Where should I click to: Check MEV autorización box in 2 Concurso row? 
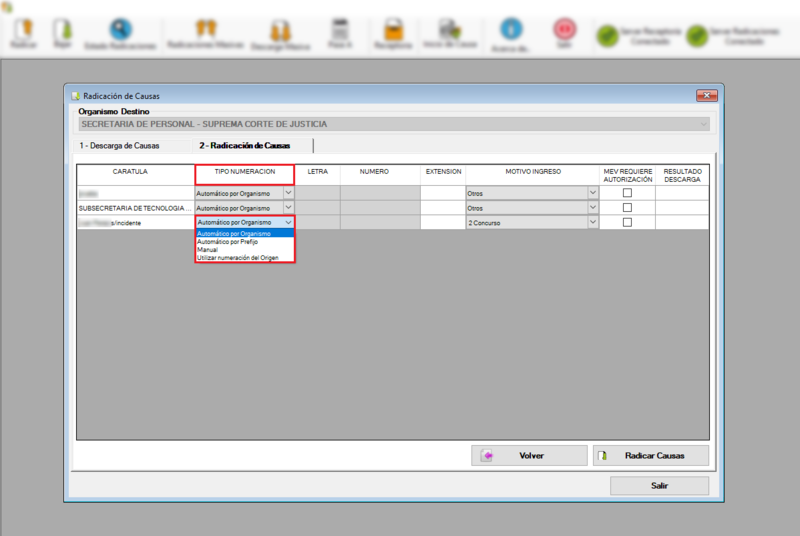point(627,222)
